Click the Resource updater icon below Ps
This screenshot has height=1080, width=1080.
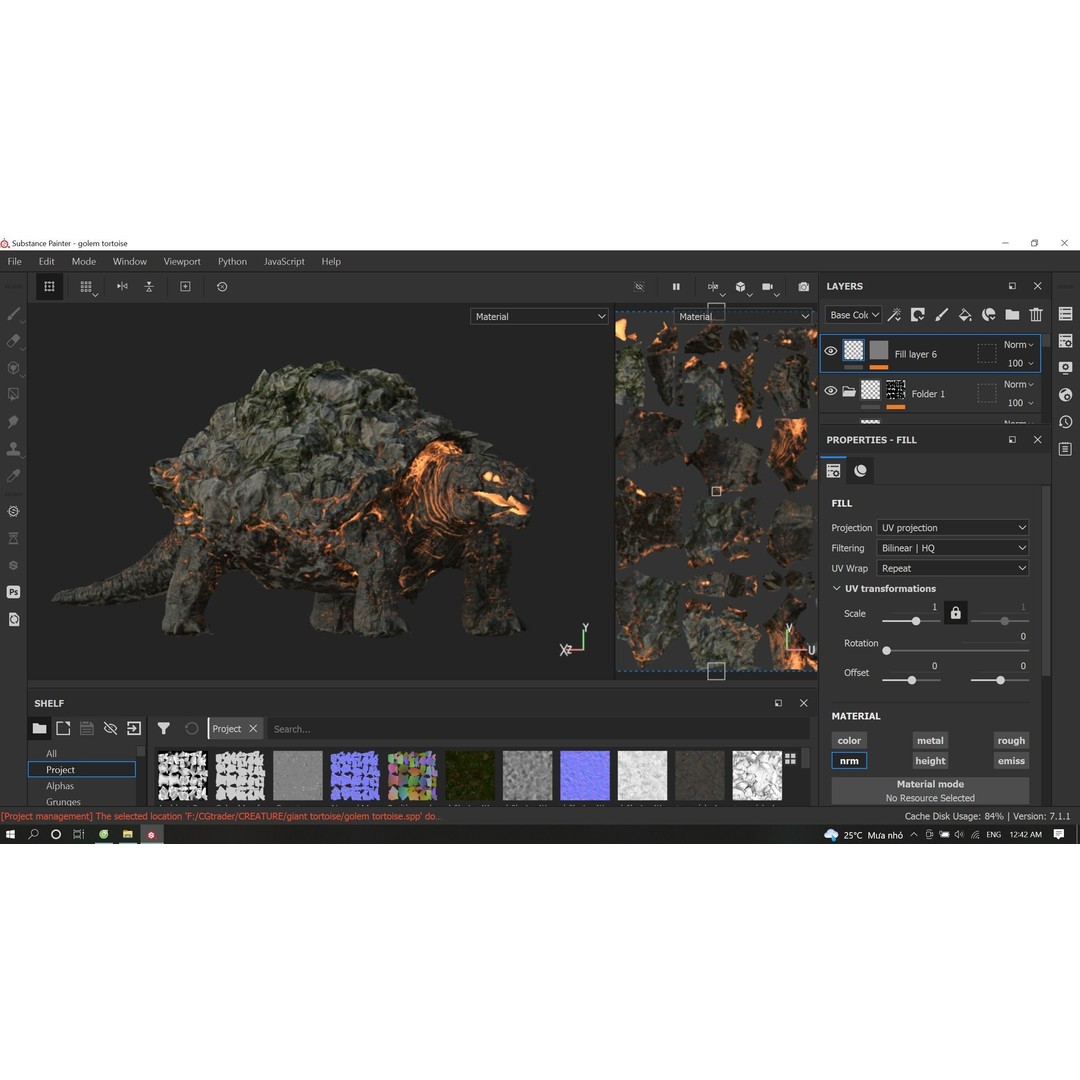(13, 620)
